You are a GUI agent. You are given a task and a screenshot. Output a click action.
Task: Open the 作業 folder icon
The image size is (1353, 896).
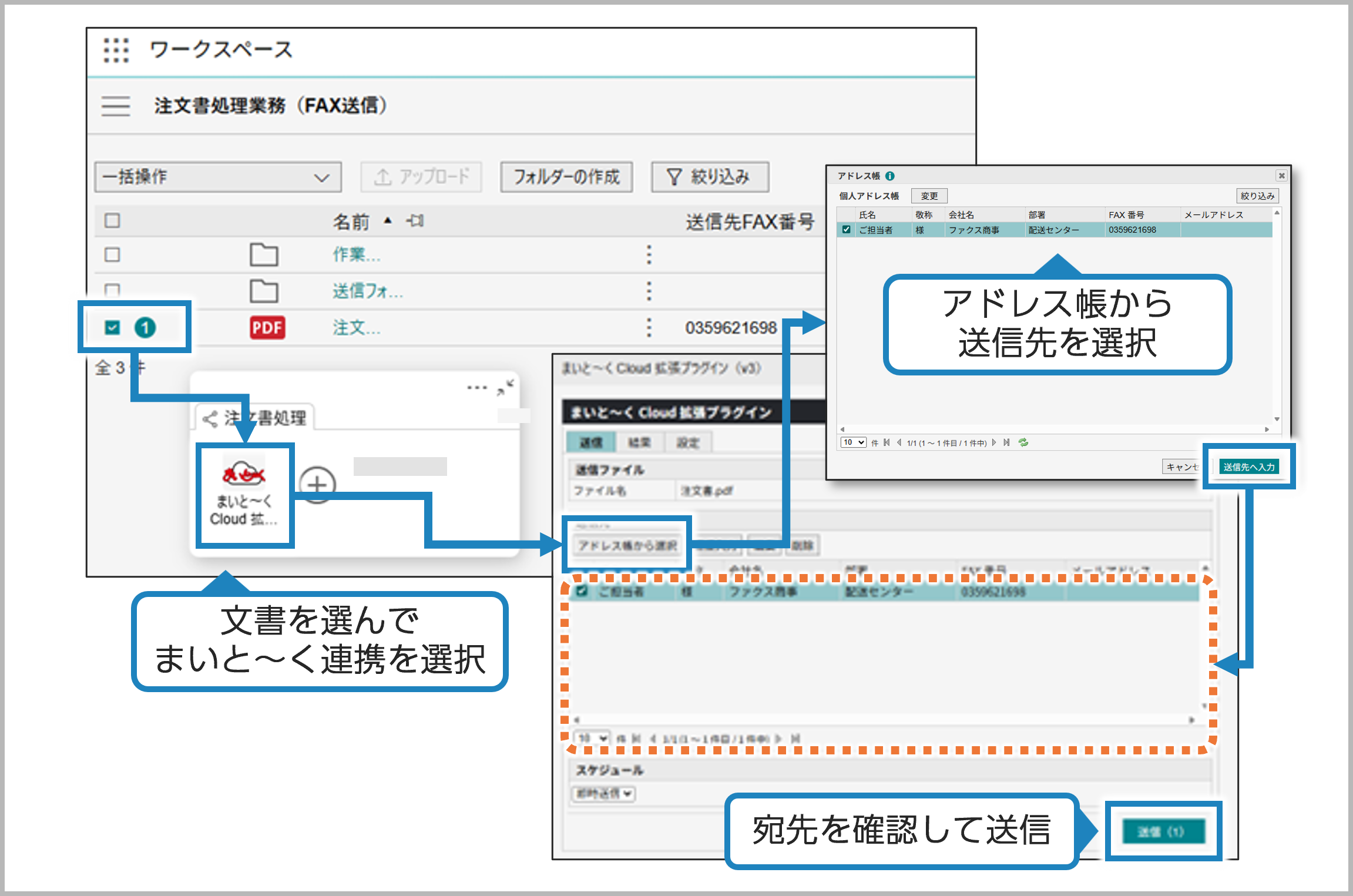pos(266,255)
